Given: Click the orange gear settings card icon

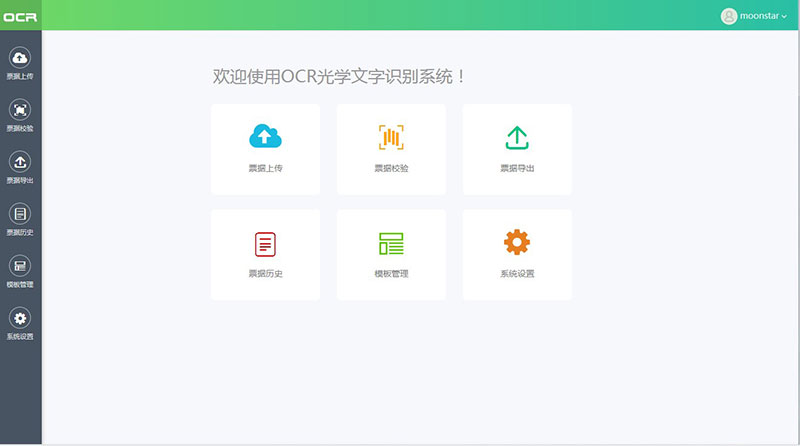Looking at the screenshot, I should [517, 242].
